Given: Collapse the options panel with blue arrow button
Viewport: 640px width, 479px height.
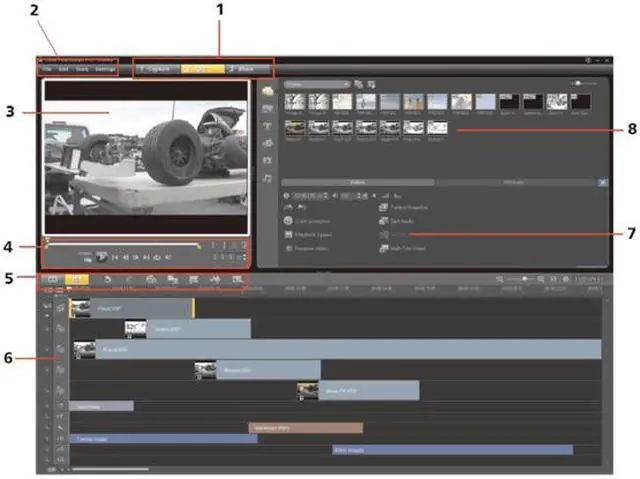Looking at the screenshot, I should [x=603, y=182].
